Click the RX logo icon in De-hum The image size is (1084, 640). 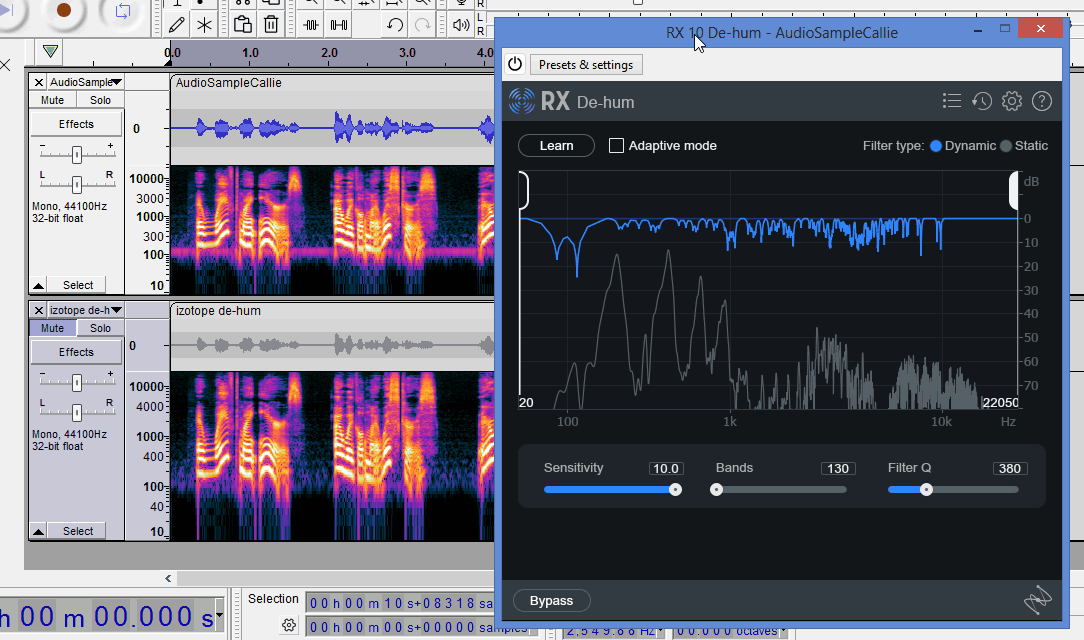pyautogui.click(x=522, y=101)
